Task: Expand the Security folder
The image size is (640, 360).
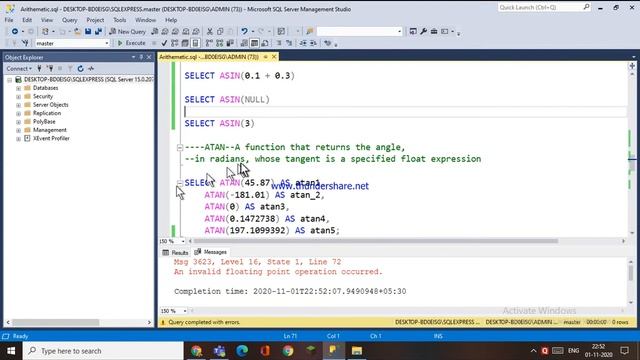Action: tap(18, 96)
